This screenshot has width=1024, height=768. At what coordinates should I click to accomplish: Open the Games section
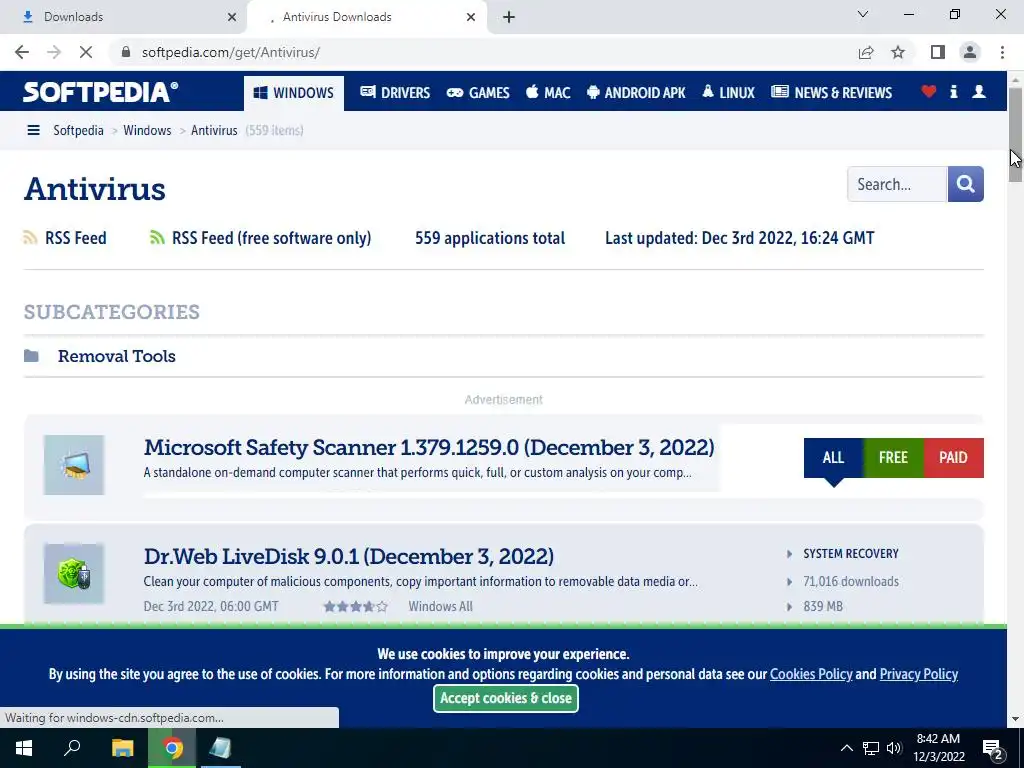click(x=478, y=93)
